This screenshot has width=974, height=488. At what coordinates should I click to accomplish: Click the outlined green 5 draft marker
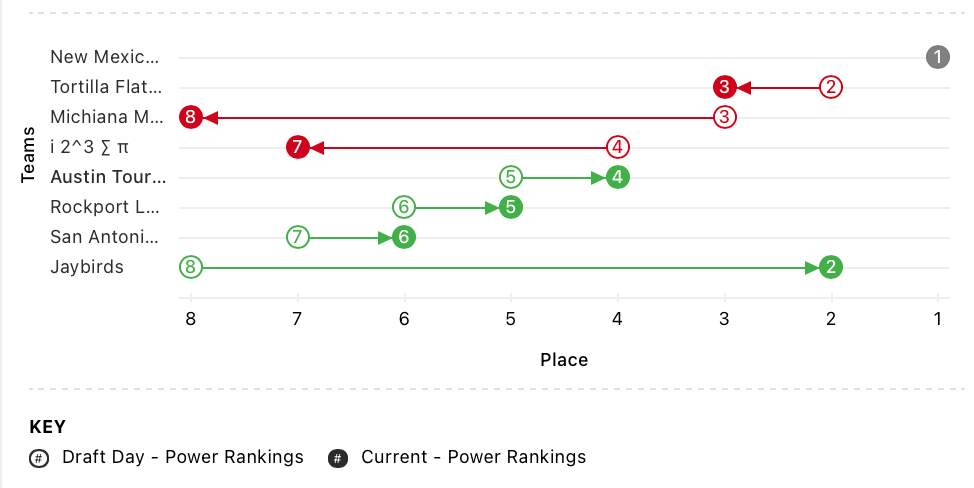(511, 177)
